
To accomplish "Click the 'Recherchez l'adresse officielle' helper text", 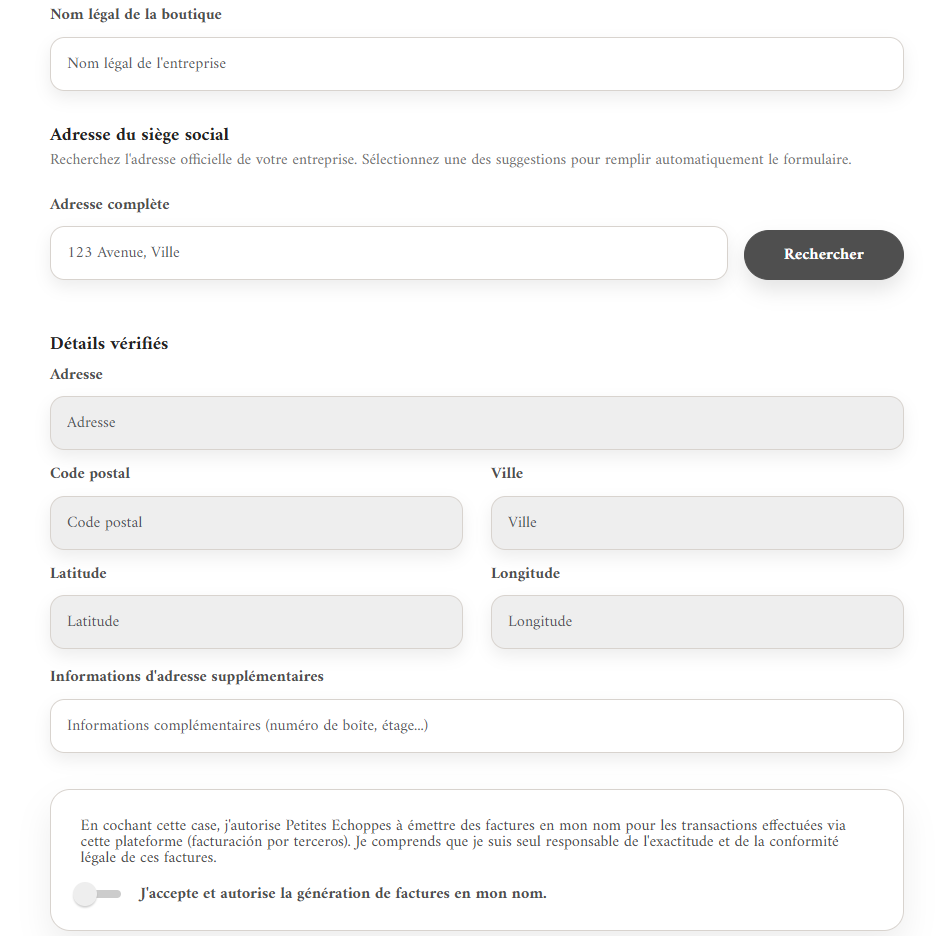I will tap(450, 160).
